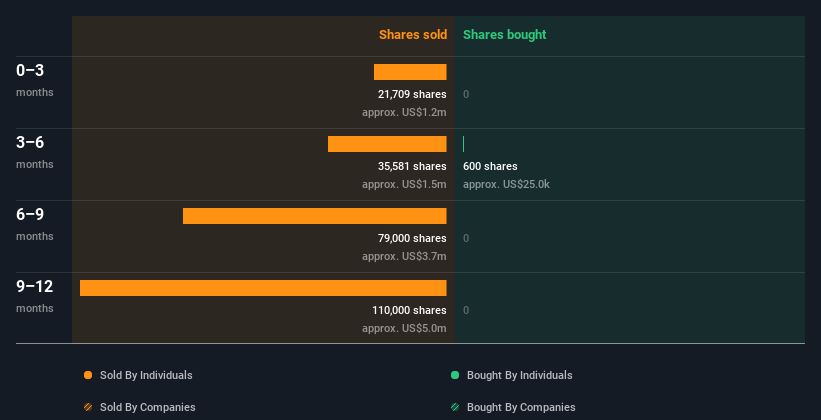Toggle the Bought By Companies legend label
821x420 pixels.
(521, 407)
